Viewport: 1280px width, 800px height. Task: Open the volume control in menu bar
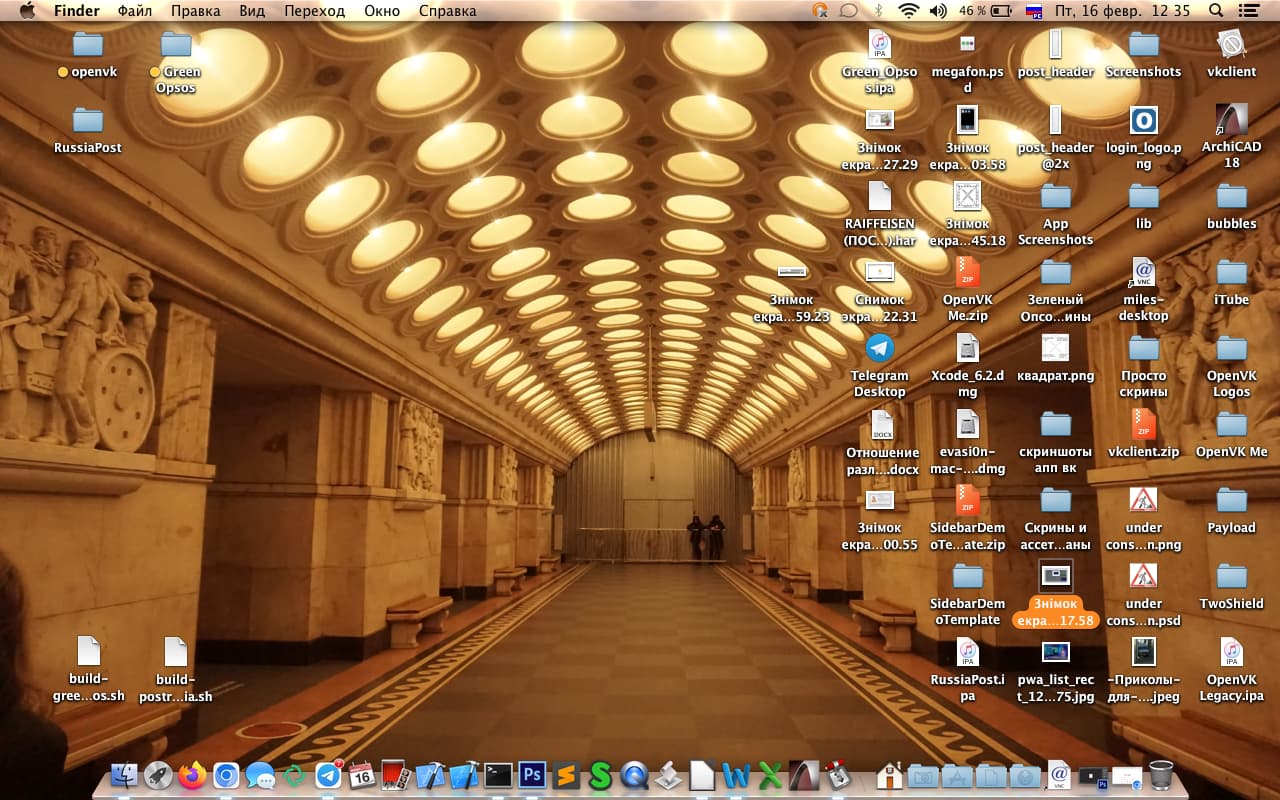click(937, 11)
